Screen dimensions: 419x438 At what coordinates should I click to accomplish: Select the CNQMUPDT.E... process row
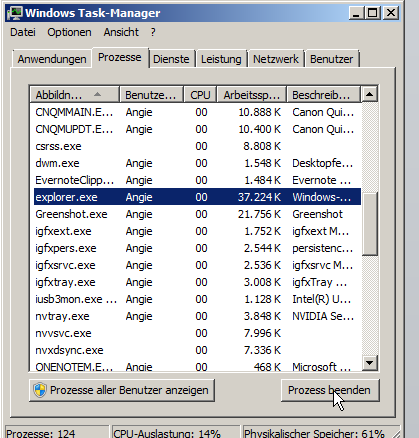(x=197, y=129)
